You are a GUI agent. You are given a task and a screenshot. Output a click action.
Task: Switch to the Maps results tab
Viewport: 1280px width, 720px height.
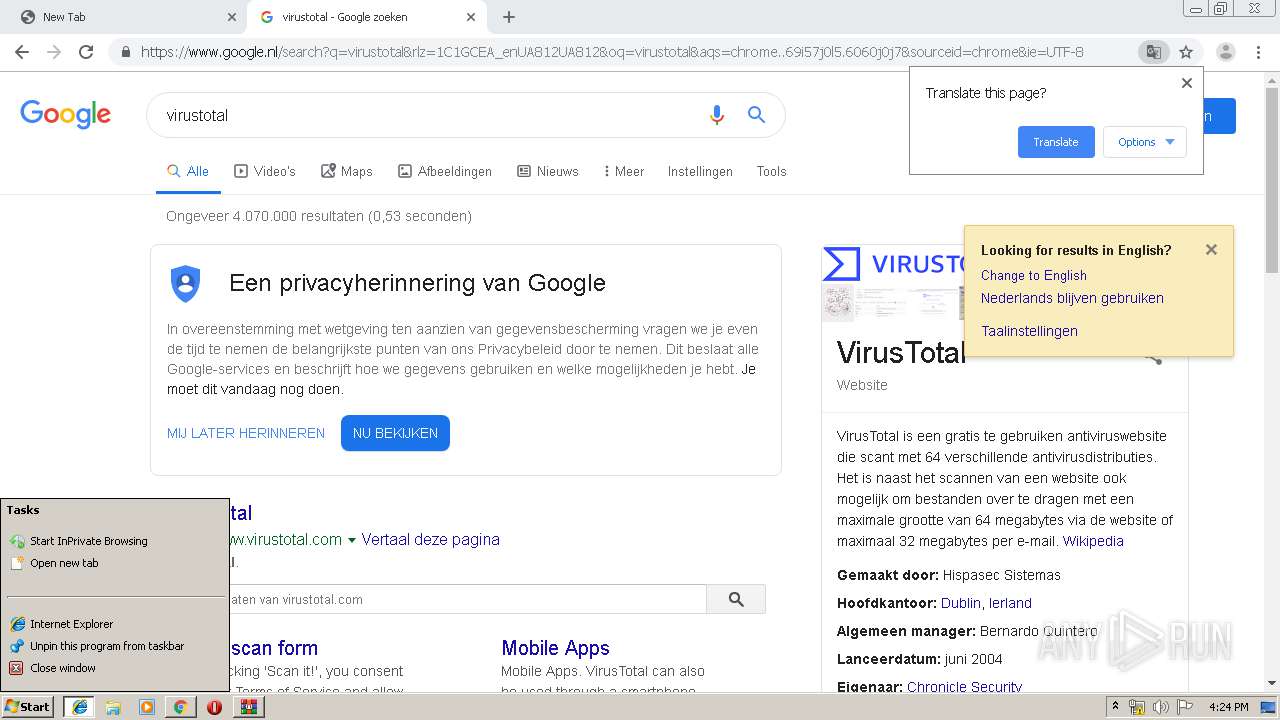[x=346, y=171]
